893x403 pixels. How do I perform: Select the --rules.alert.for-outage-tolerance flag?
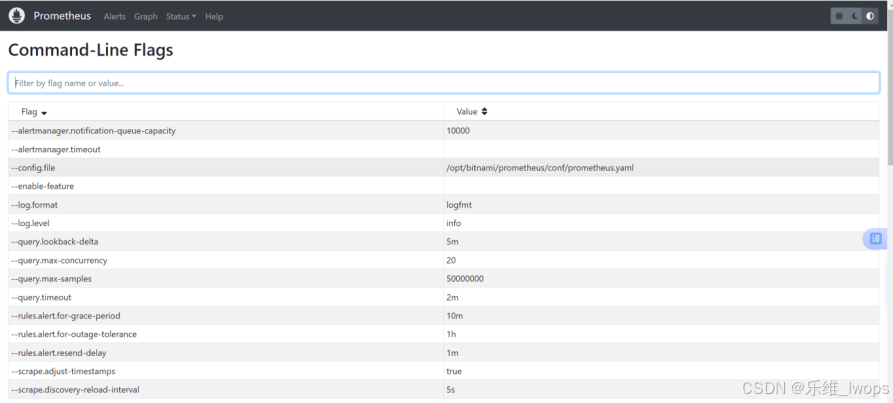(x=74, y=334)
